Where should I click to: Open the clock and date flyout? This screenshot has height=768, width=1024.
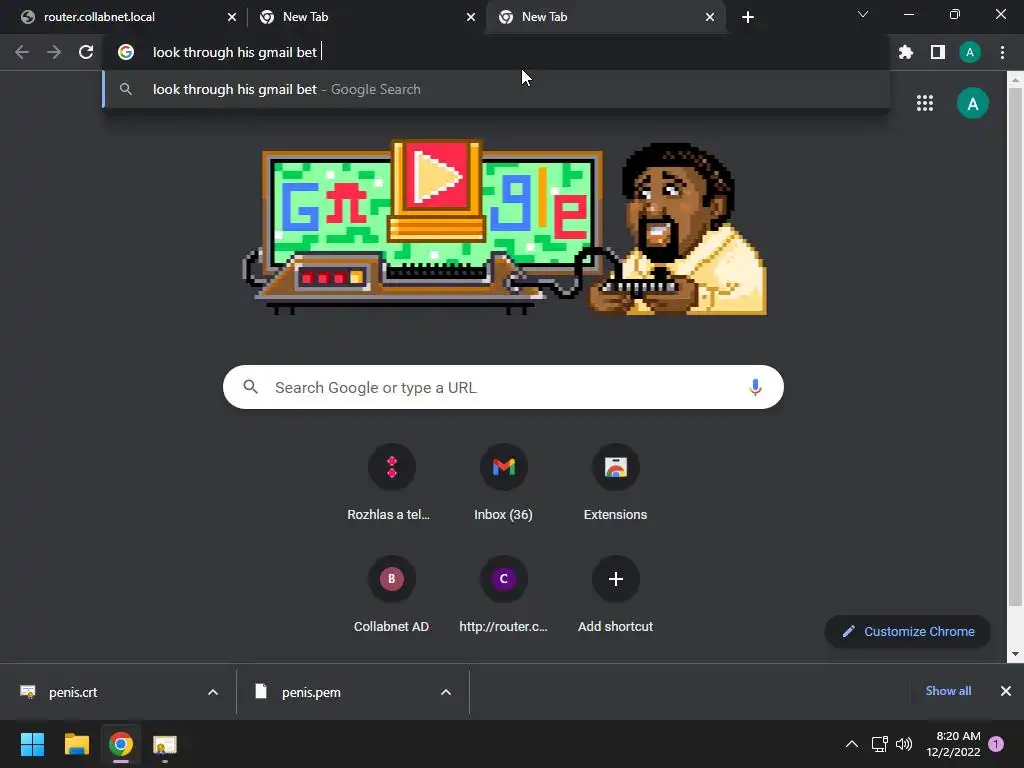point(953,744)
